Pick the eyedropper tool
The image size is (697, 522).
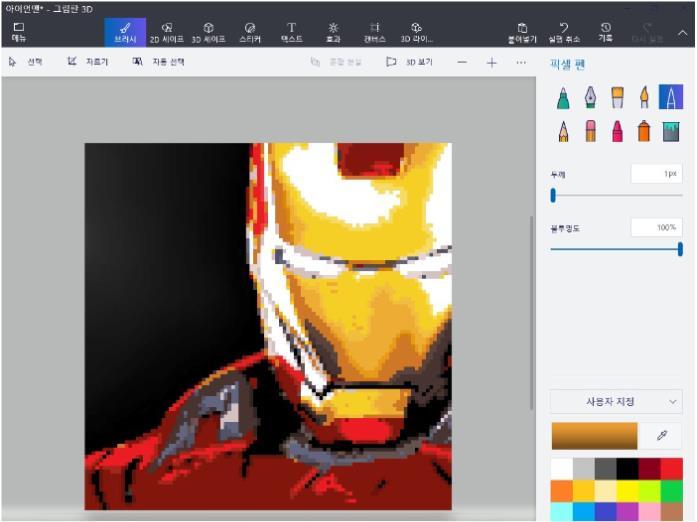[x=662, y=436]
